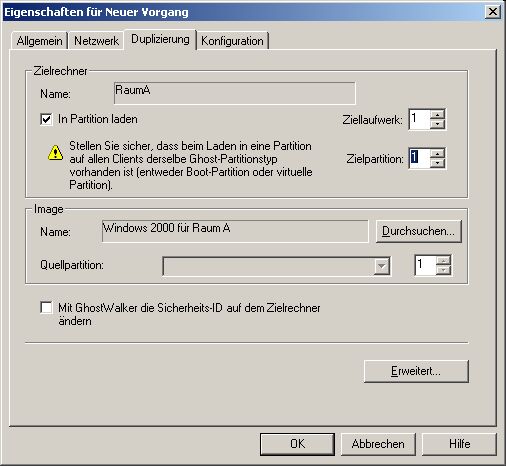Click the Durchsuchen... button
506x466 pixels.
pyautogui.click(x=418, y=231)
